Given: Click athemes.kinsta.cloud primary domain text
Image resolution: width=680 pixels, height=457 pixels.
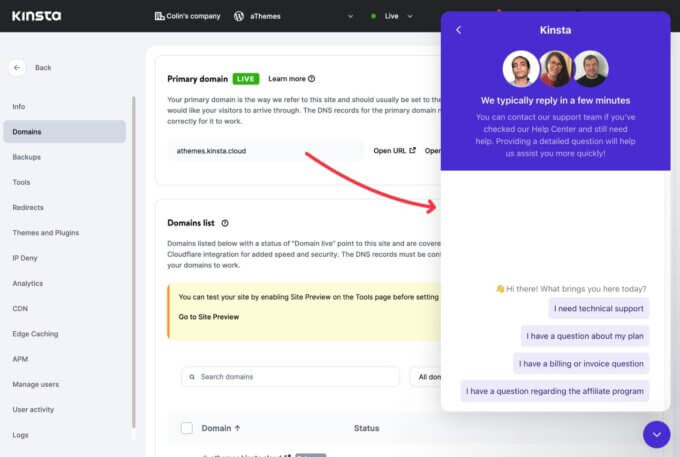Looking at the screenshot, I should (211, 151).
